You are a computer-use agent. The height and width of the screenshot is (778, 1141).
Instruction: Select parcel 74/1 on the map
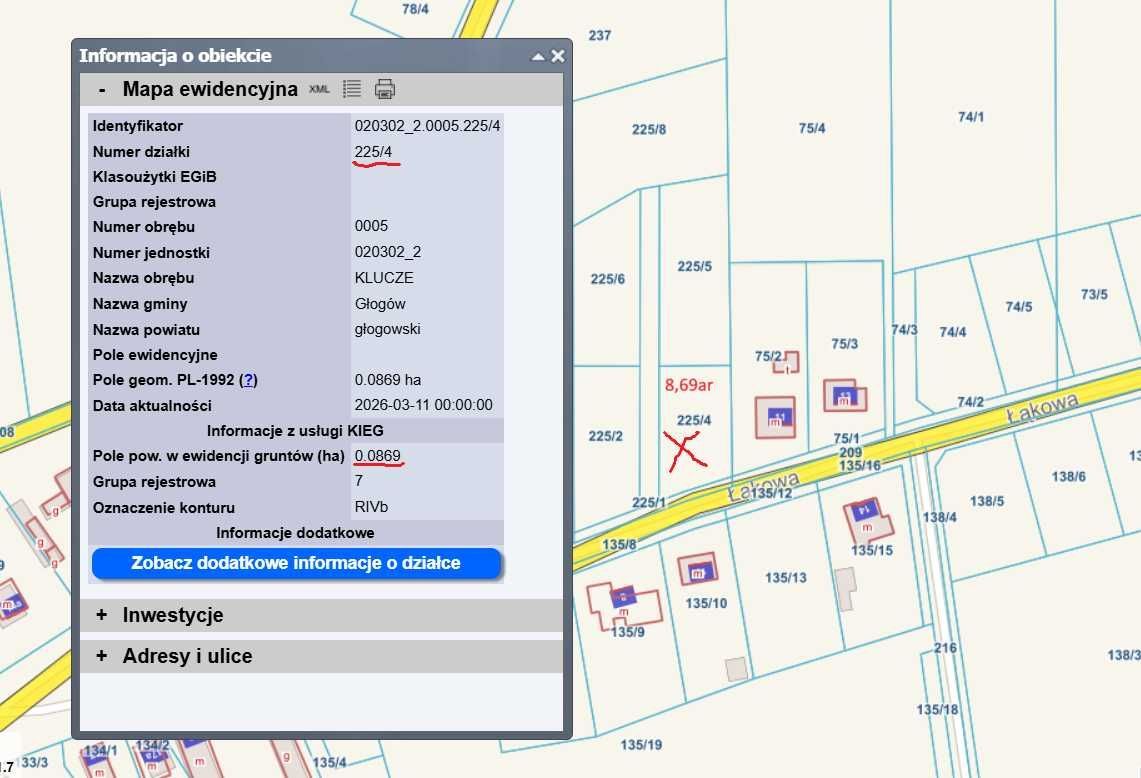click(x=970, y=117)
